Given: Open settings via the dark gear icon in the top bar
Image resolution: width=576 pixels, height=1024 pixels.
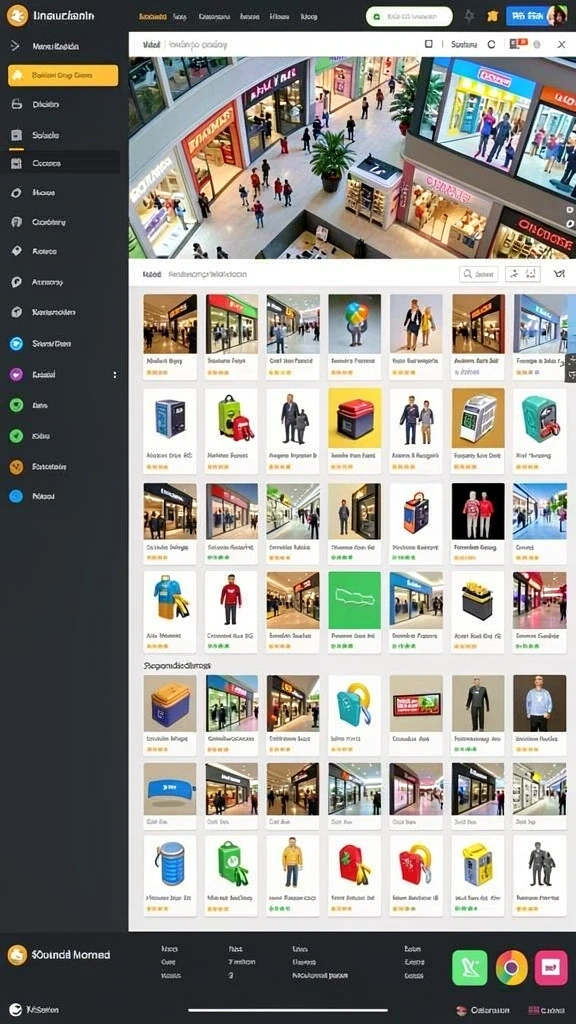Looking at the screenshot, I should coord(470,16).
